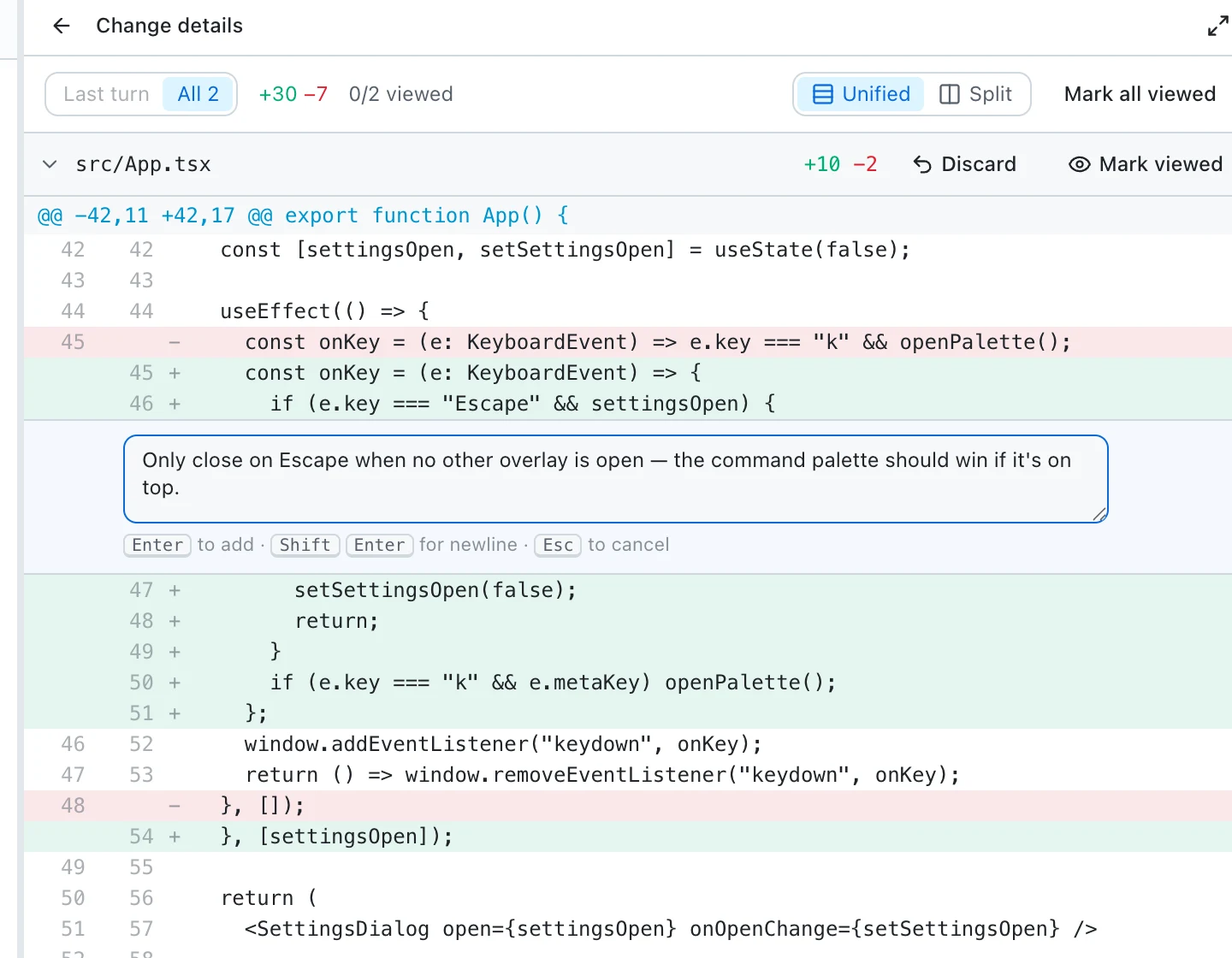The image size is (1232, 958).
Task: Click the 'Change details' title
Action: (x=169, y=26)
